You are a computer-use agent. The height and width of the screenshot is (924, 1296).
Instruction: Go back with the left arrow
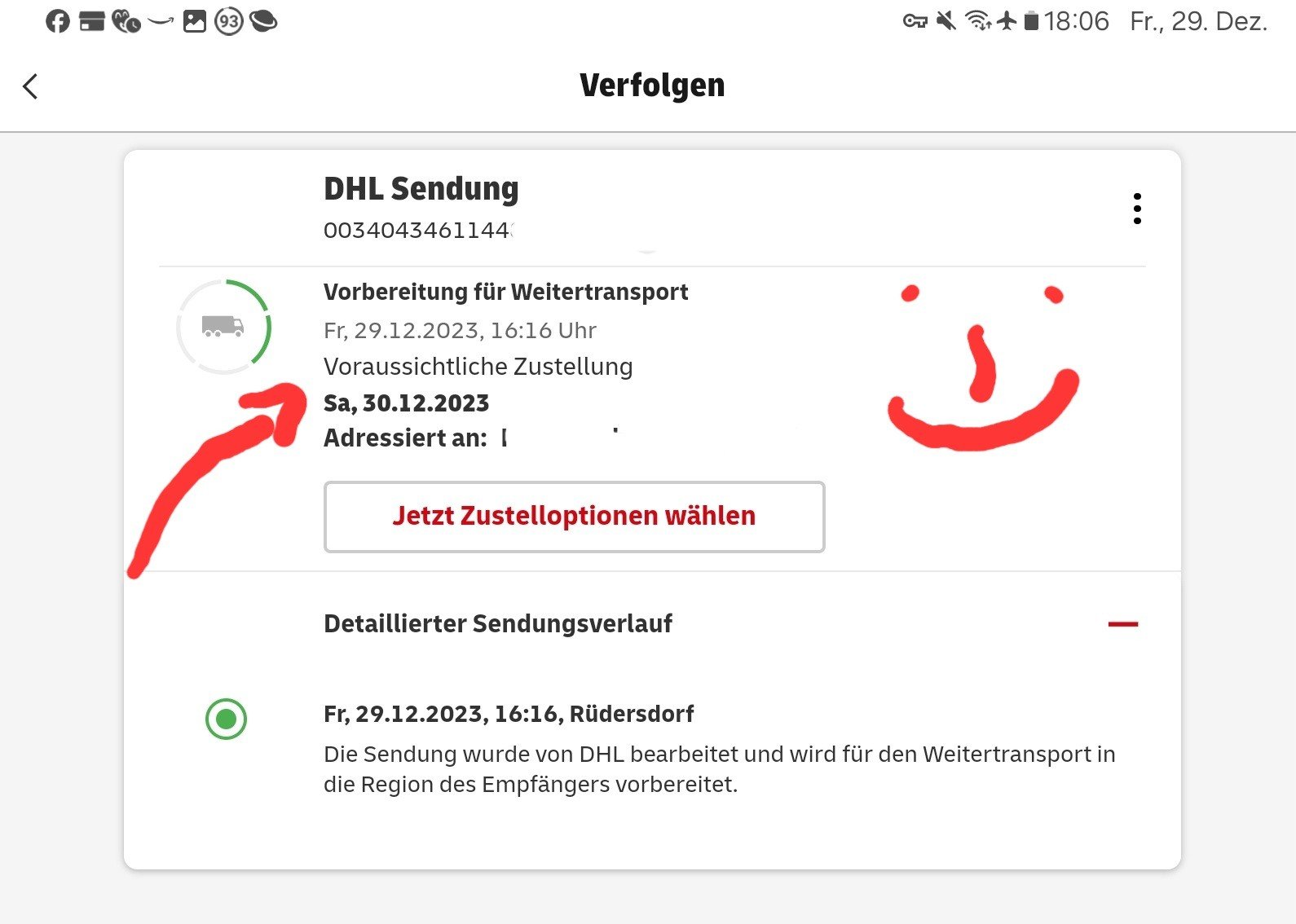pos(31,86)
